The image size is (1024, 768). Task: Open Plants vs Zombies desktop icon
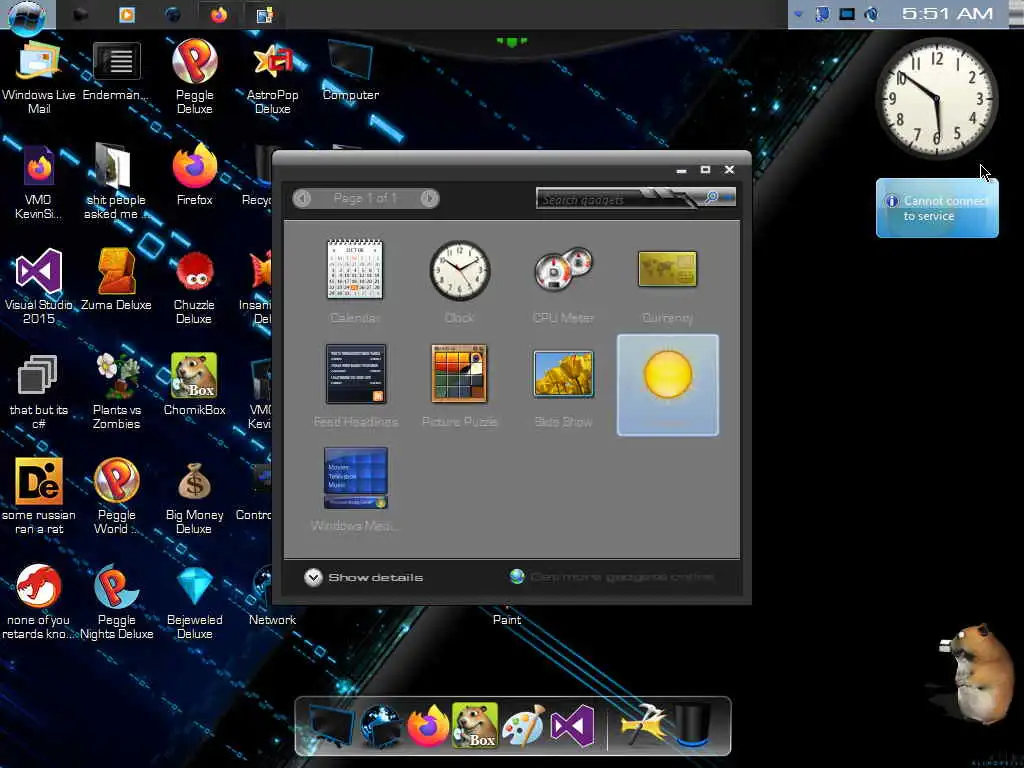[116, 391]
